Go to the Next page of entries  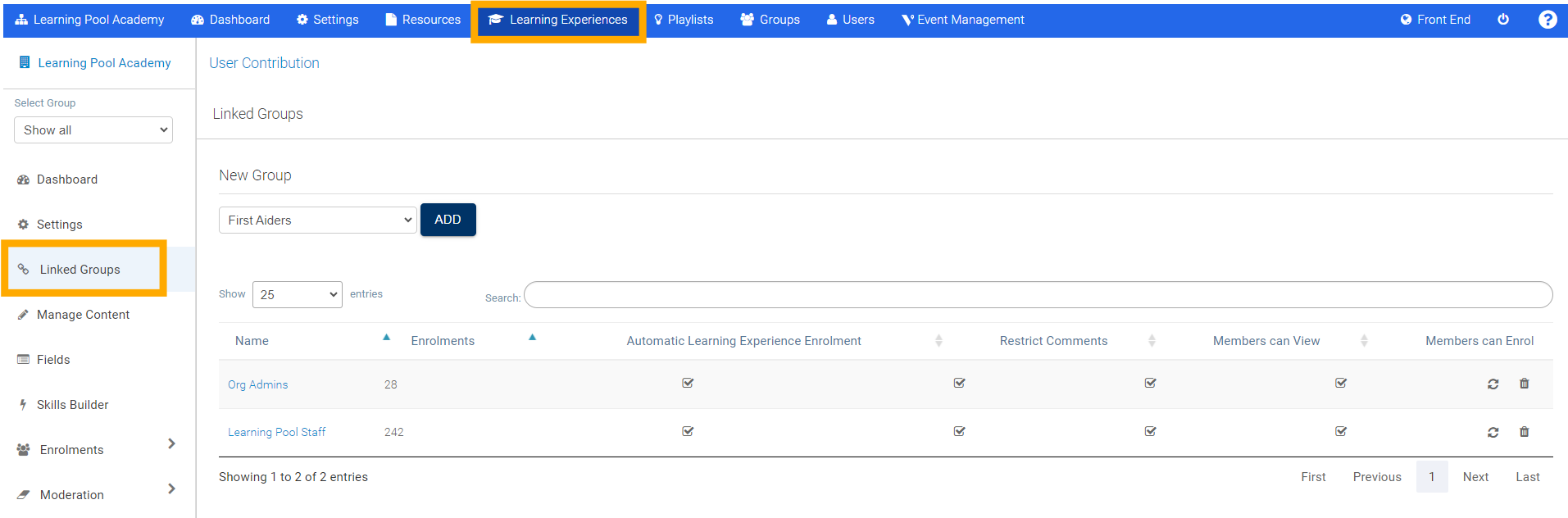(x=1475, y=477)
